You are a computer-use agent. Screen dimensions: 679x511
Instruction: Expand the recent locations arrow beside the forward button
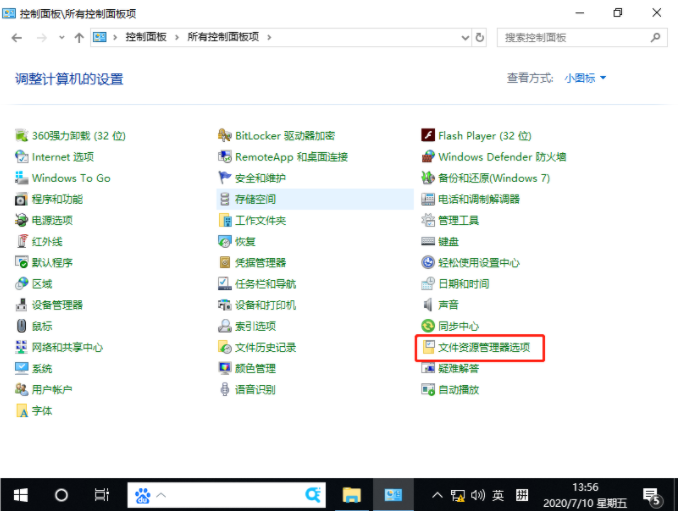[x=61, y=37]
